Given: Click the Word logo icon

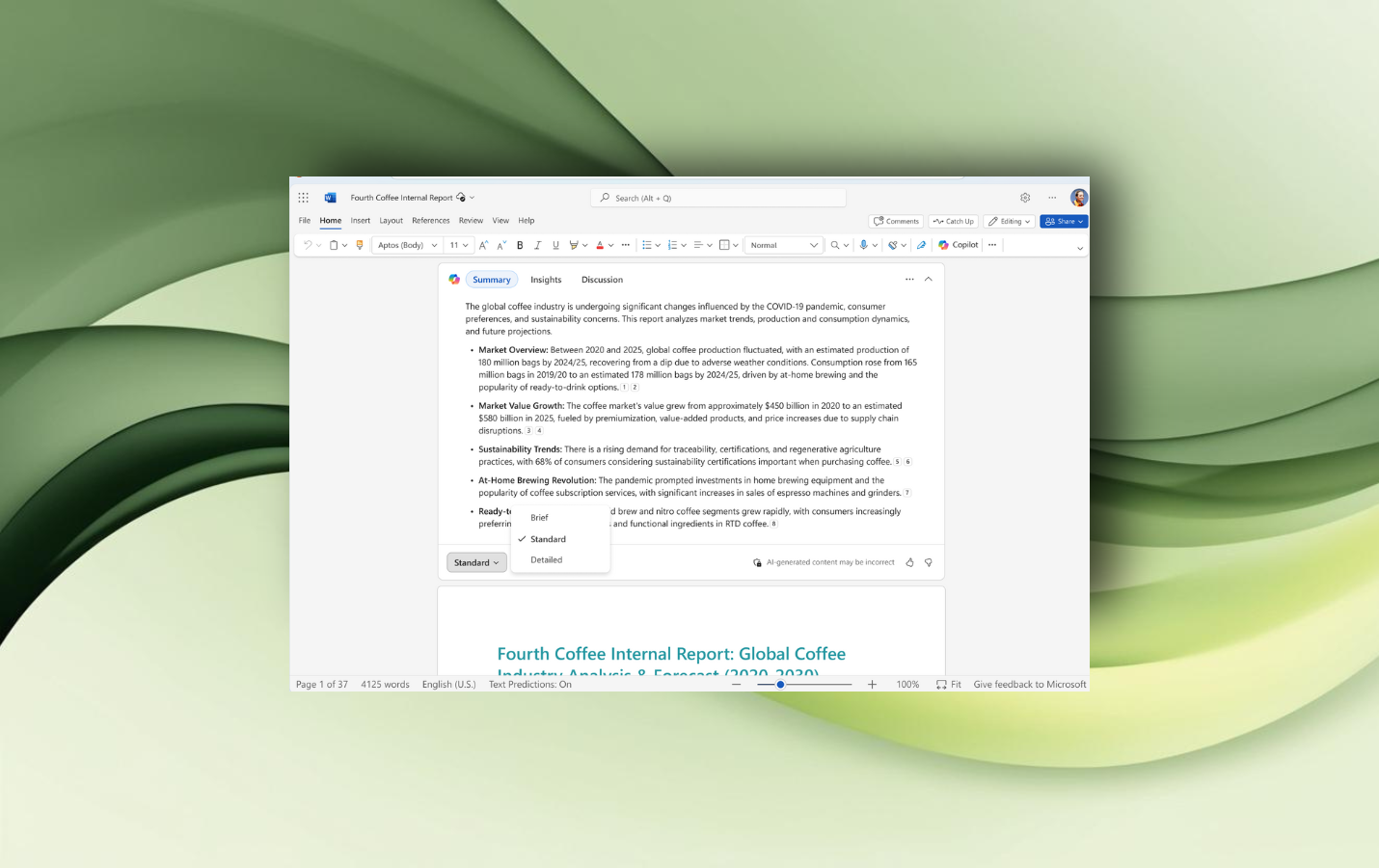Looking at the screenshot, I should coord(330,198).
